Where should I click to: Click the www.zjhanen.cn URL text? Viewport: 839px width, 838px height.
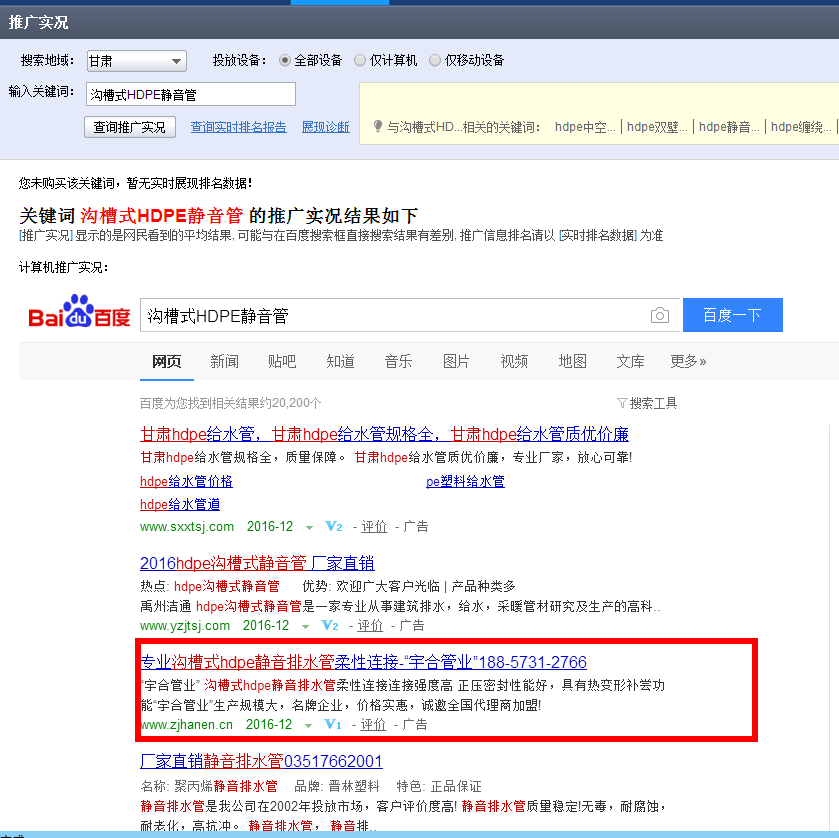pyautogui.click(x=186, y=725)
